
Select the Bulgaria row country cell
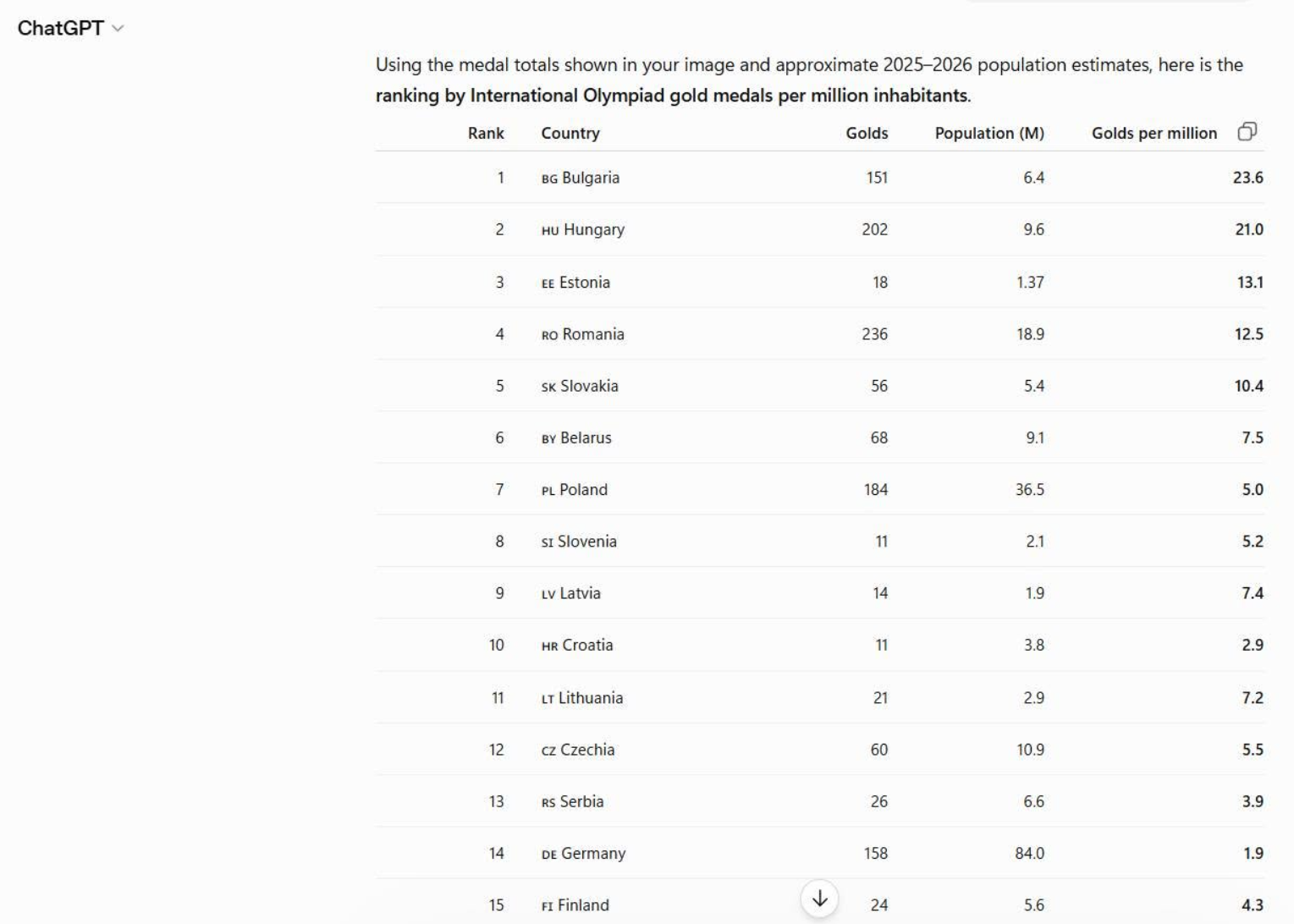[x=581, y=178]
